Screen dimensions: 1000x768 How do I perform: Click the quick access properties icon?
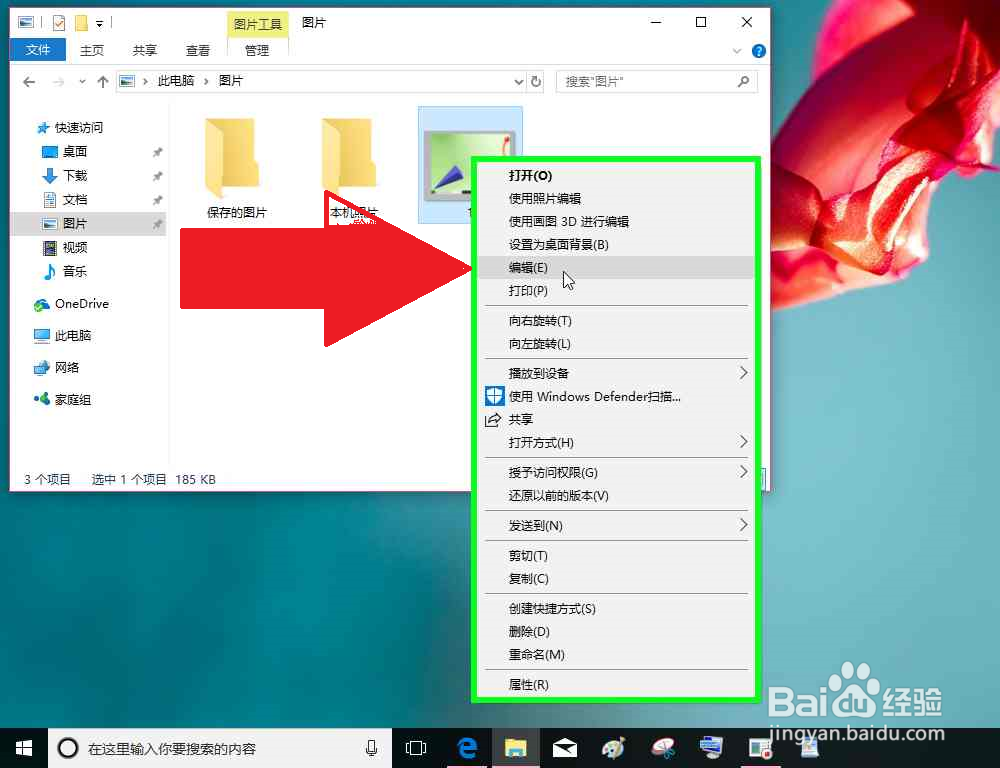(59, 23)
